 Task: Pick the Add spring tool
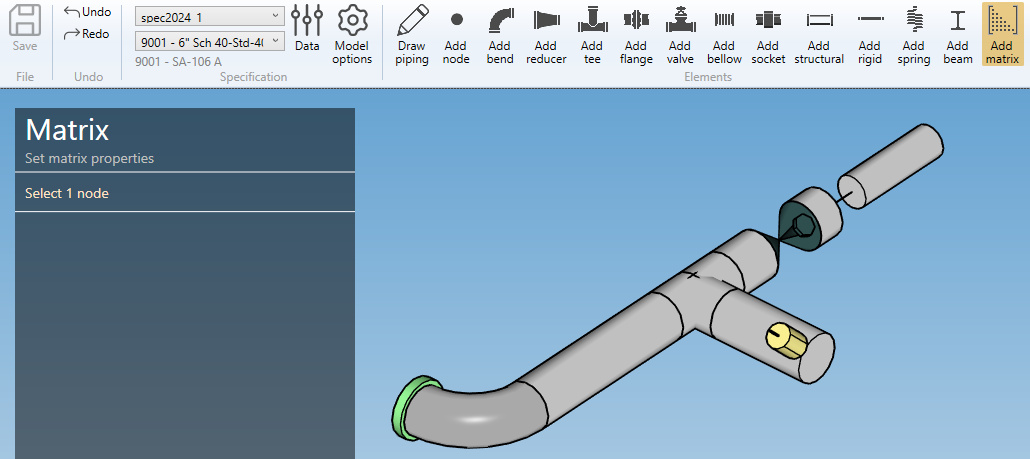click(x=913, y=35)
